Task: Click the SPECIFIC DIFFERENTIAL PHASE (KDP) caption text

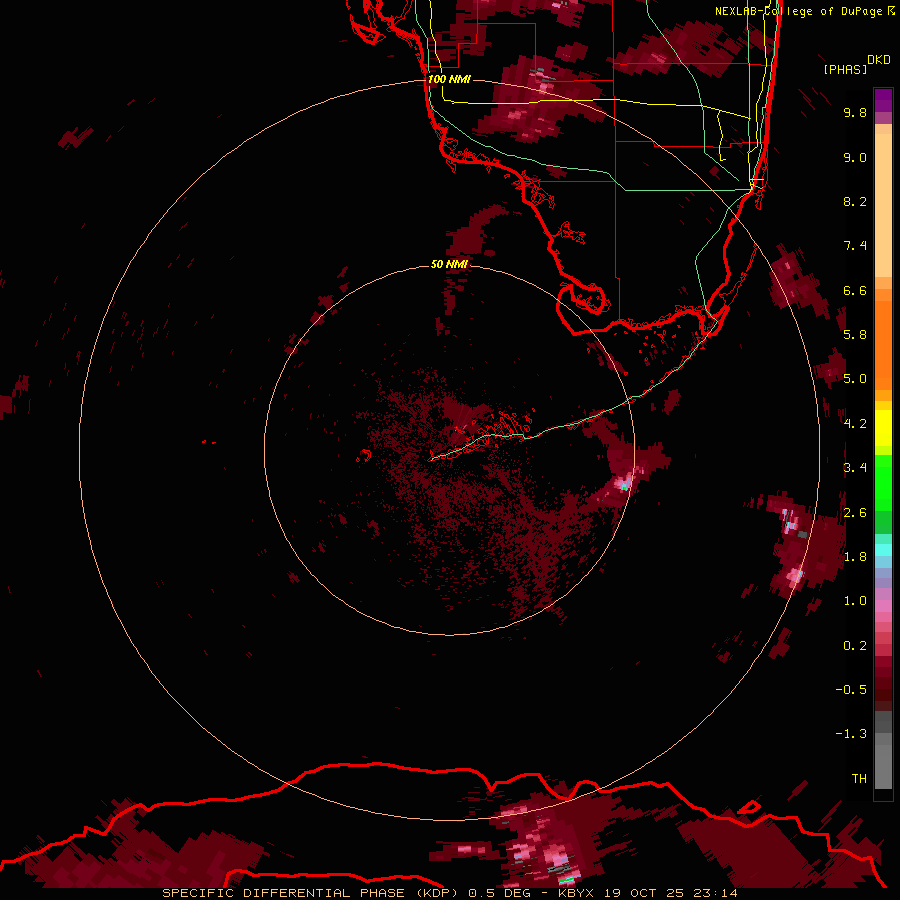Action: (310, 893)
